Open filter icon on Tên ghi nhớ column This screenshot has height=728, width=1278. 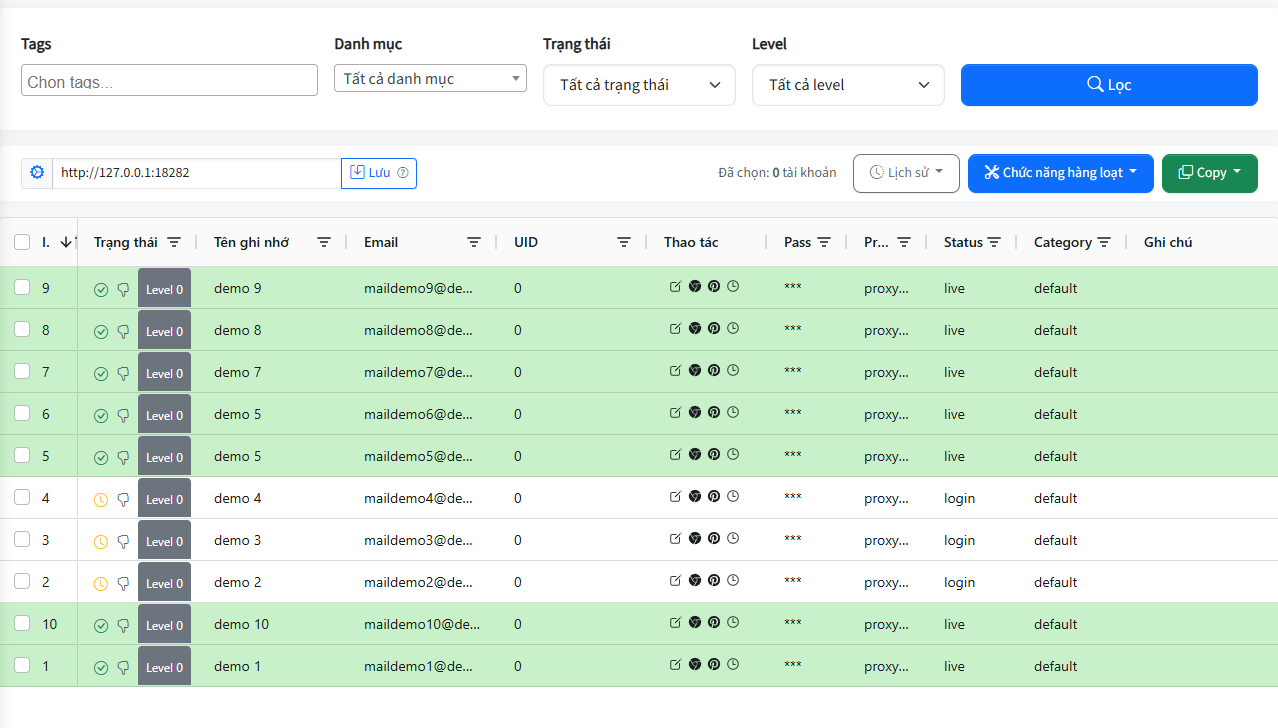click(324, 242)
